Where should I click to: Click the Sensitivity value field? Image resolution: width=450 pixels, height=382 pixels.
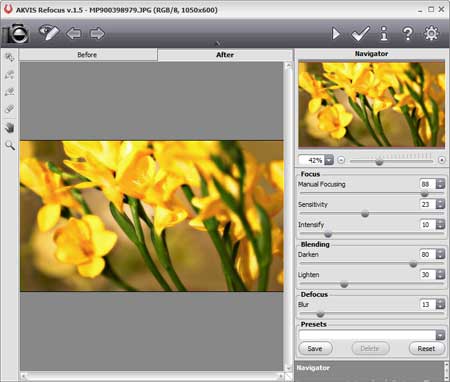(427, 204)
